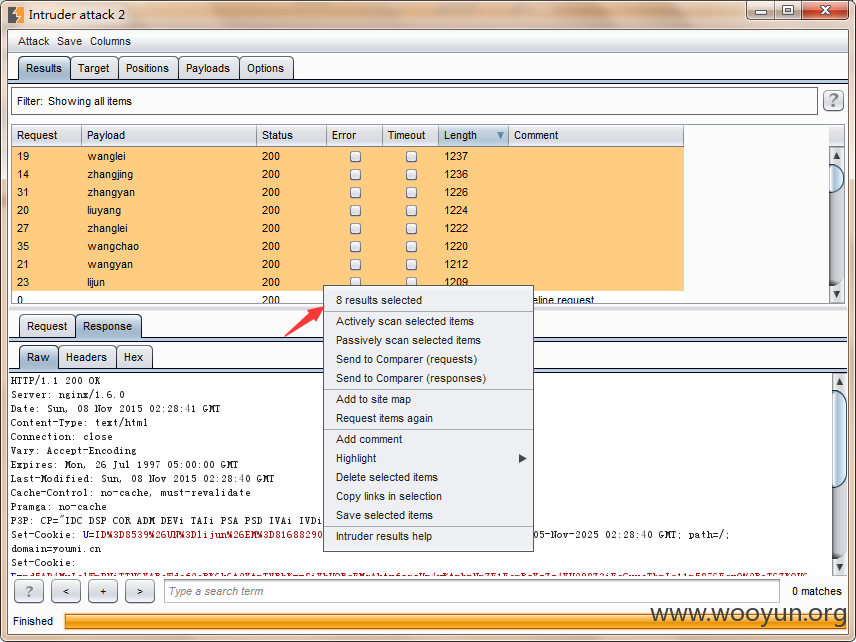The width and height of the screenshot is (856, 642).
Task: Switch to the Target tab
Action: [x=93, y=68]
